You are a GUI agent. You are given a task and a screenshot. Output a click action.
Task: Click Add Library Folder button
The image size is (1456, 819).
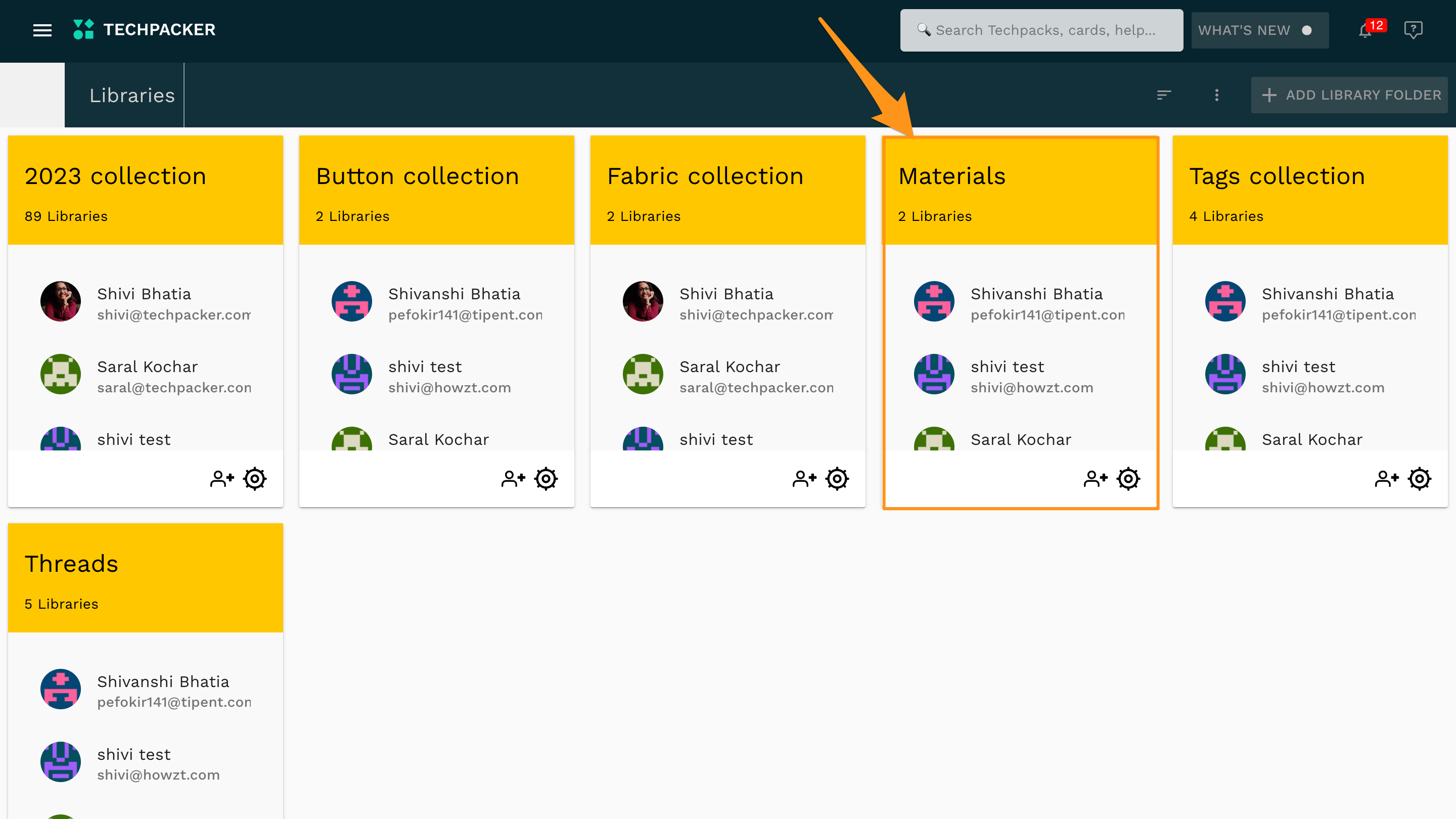1351,95
